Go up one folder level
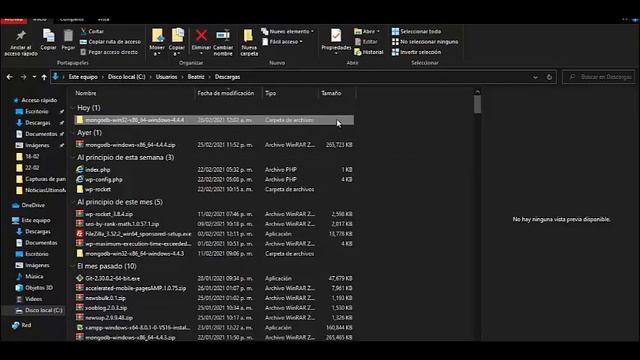640x360 pixels. pos(44,77)
